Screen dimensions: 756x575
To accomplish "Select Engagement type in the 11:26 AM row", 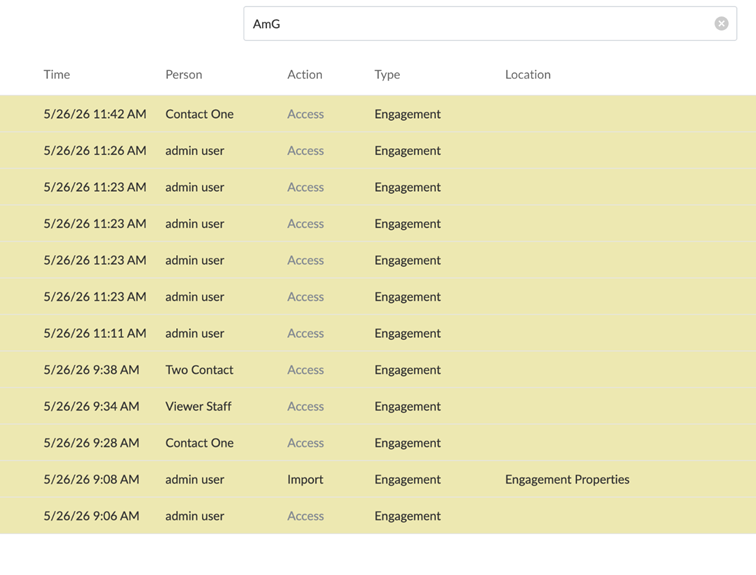I will 407,151.
